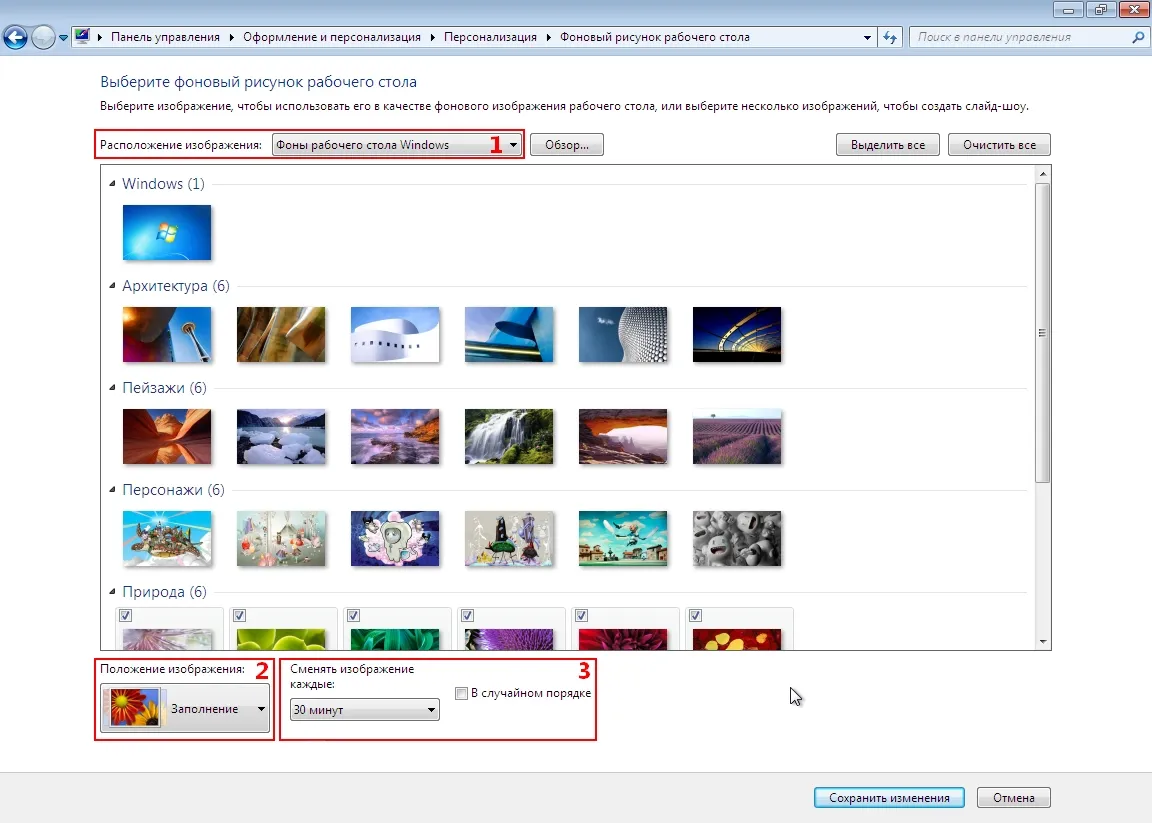Collapse the Природа (6) group
The image size is (1152, 823).
[x=112, y=592]
